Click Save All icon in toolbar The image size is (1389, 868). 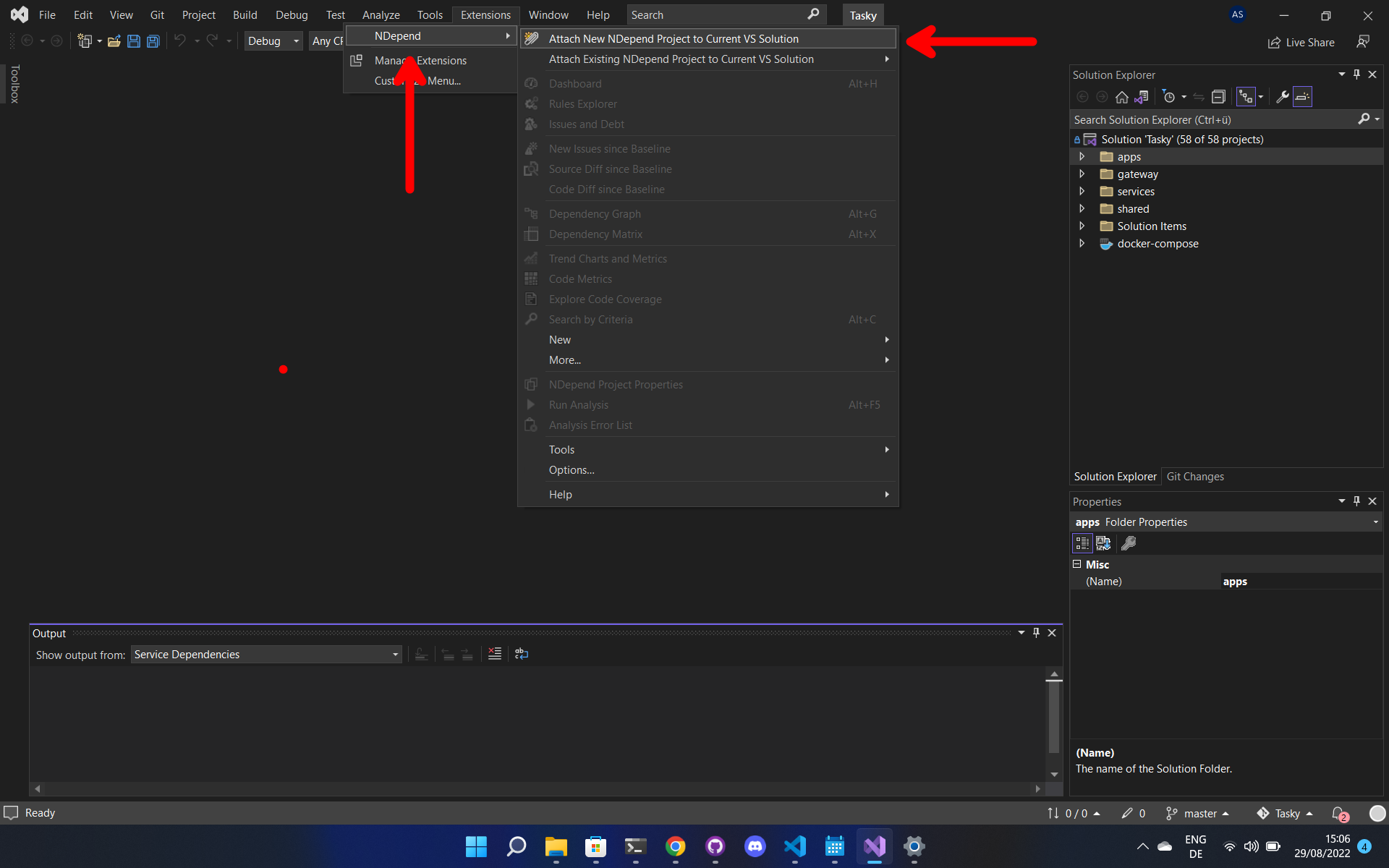[153, 41]
